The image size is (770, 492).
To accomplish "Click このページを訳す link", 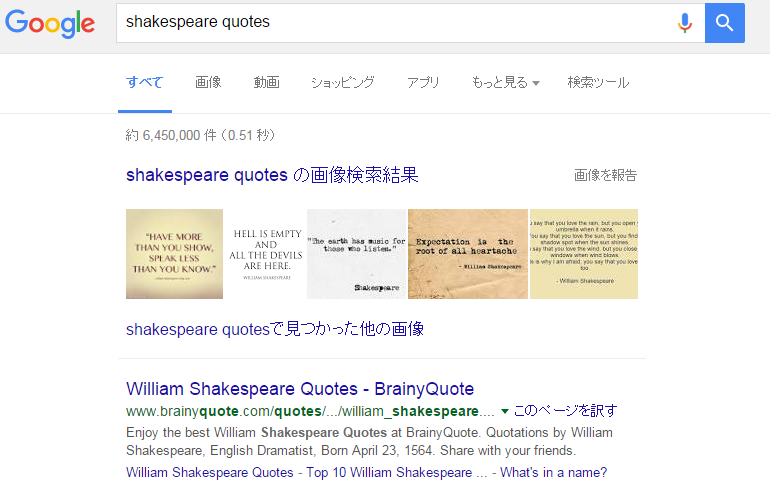I will [565, 410].
